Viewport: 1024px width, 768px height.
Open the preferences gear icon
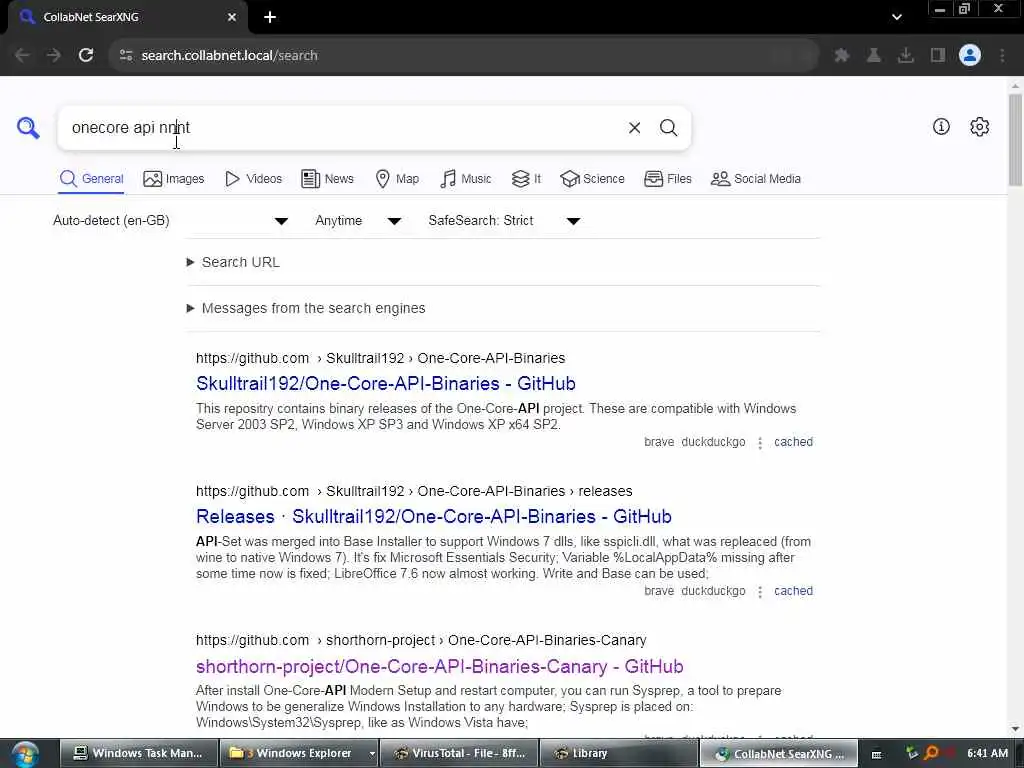coord(979,127)
